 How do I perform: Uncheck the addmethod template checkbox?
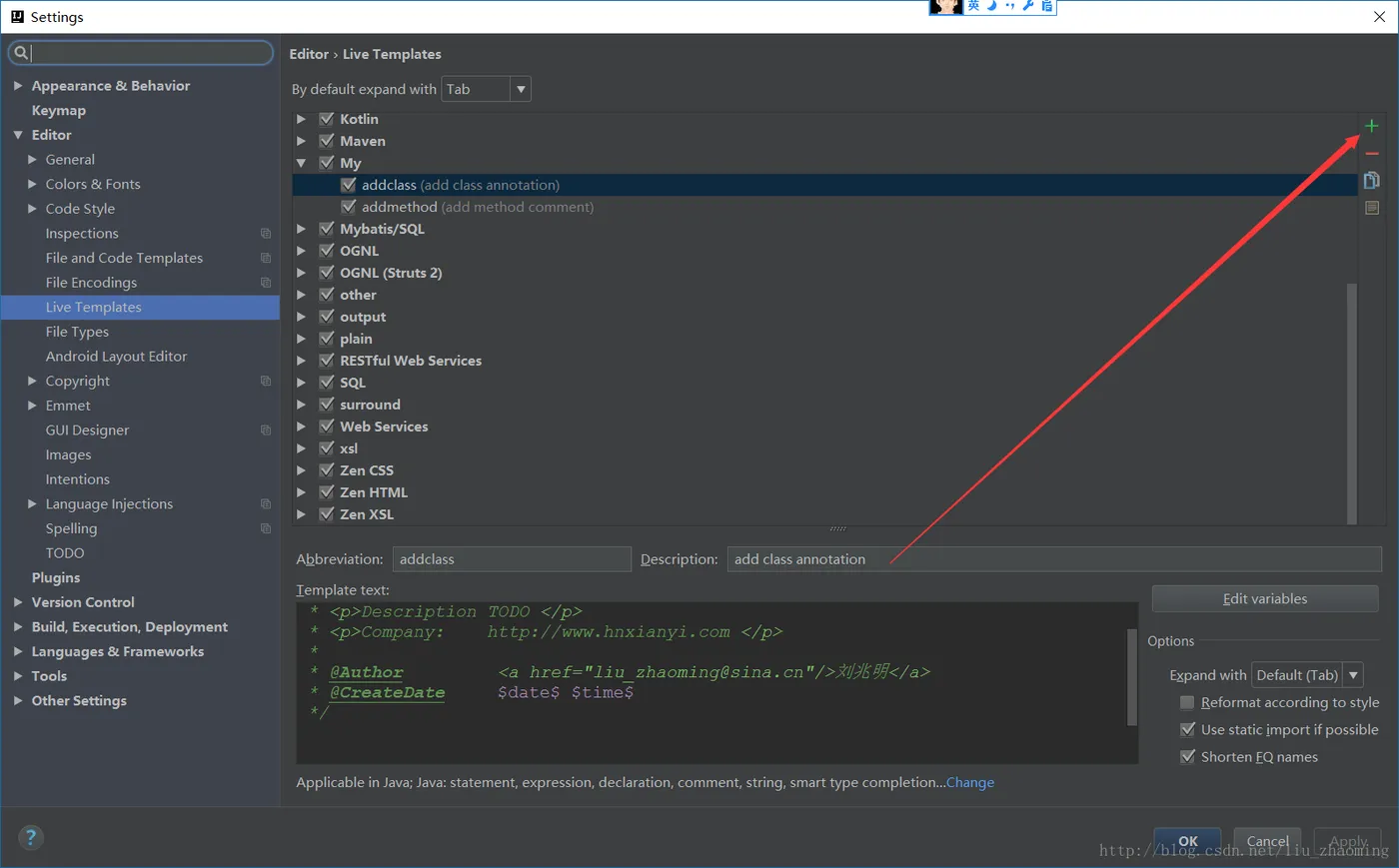pyautogui.click(x=348, y=207)
